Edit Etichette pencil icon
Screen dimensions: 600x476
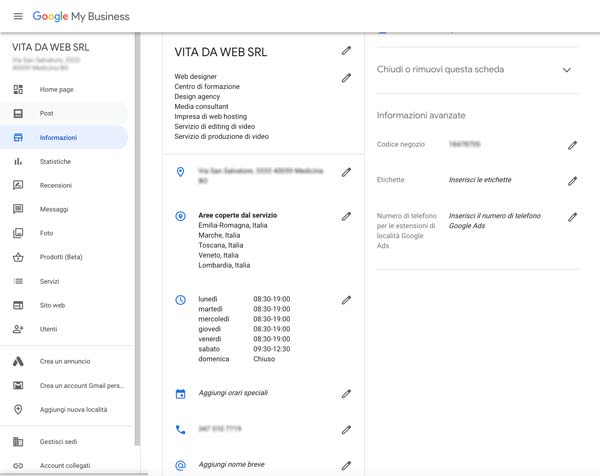tap(572, 181)
